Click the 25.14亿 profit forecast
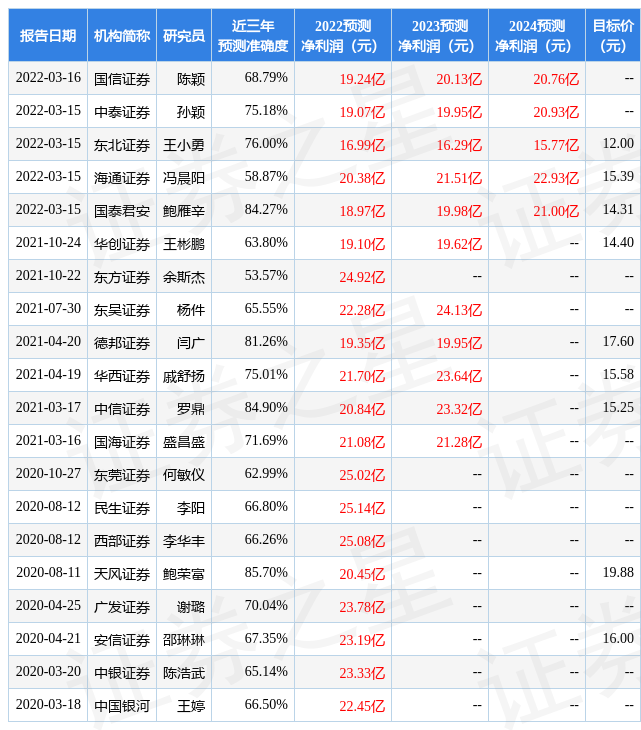641x730 pixels. tap(362, 508)
